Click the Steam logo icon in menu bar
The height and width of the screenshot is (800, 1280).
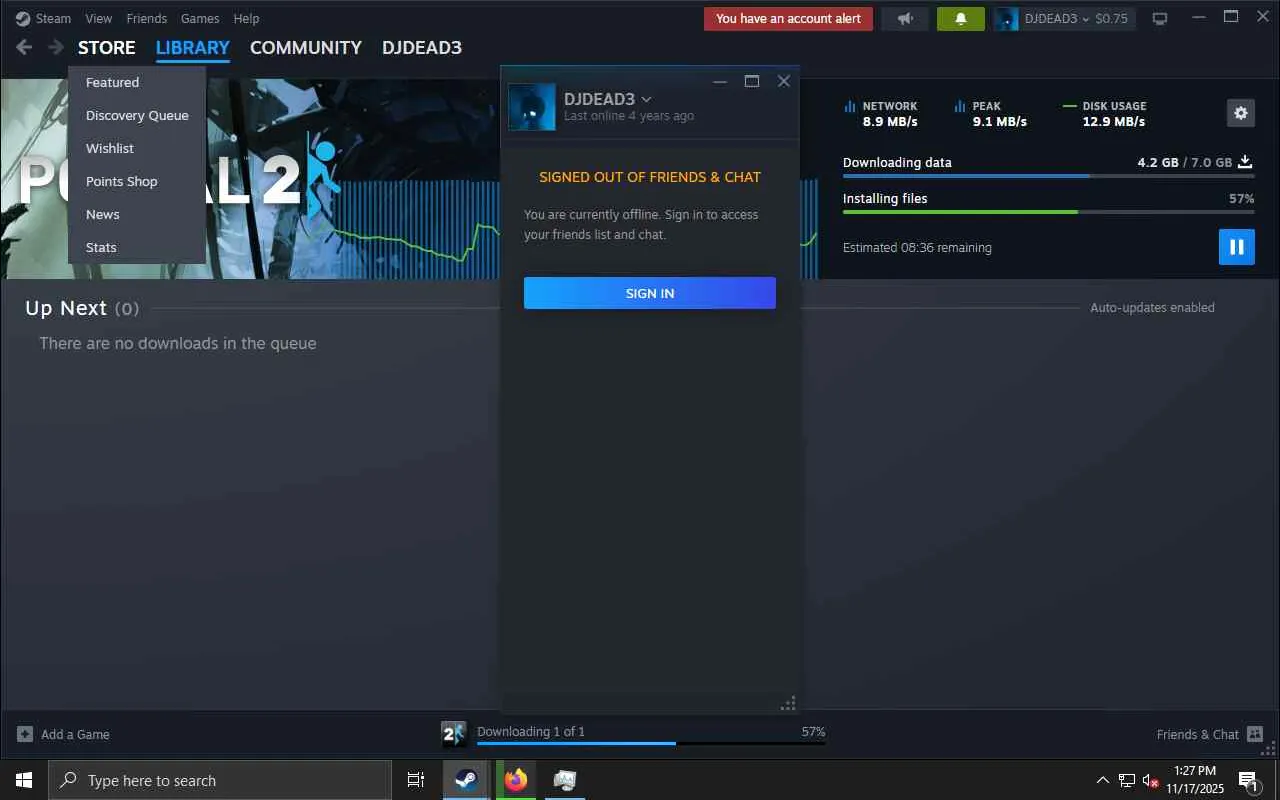coord(23,18)
